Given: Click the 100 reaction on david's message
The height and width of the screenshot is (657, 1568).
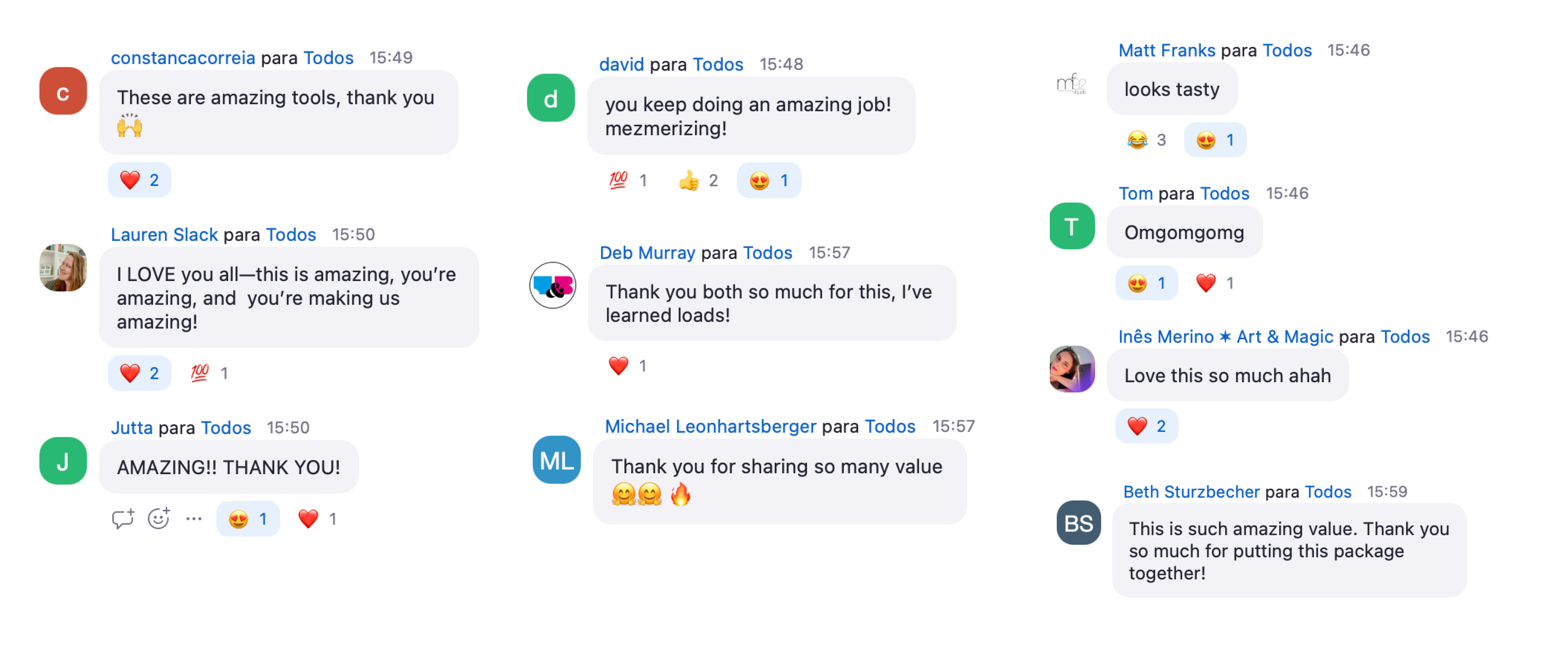Looking at the screenshot, I should point(627,181).
